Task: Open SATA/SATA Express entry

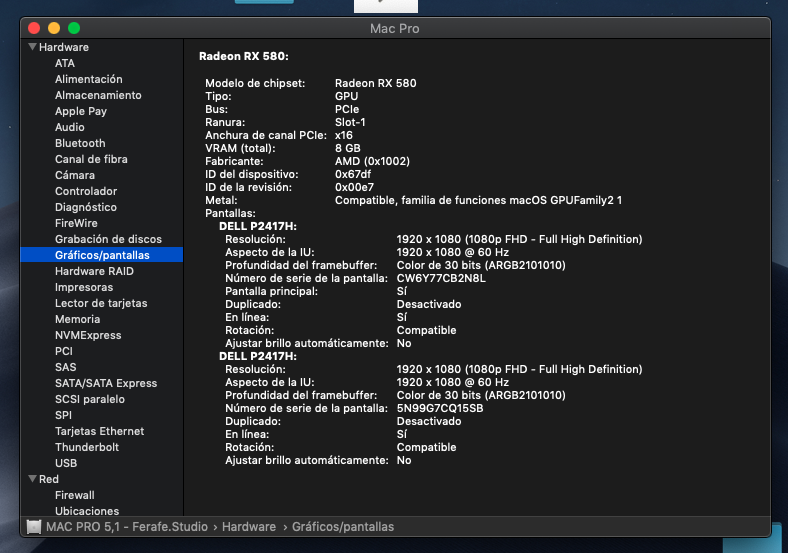Action: click(x=106, y=383)
